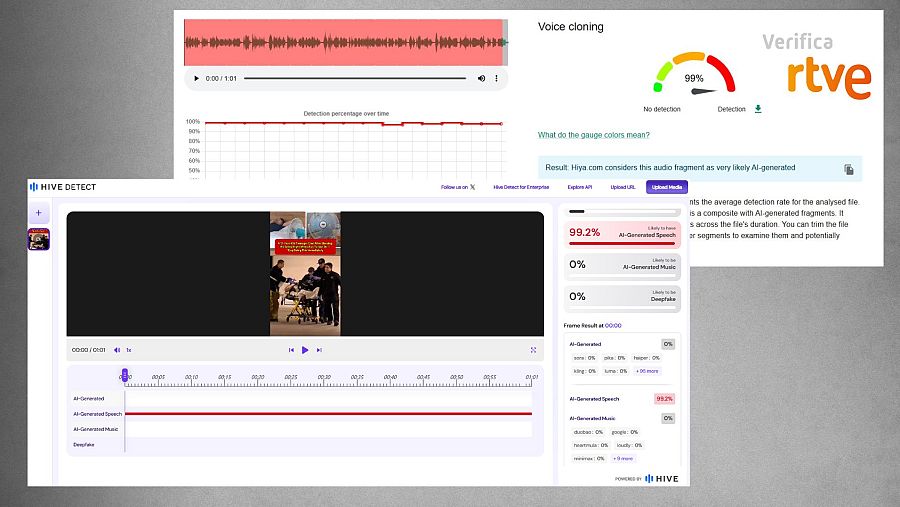Open audio player three-dot options menu
The image size is (900, 507).
click(496, 78)
